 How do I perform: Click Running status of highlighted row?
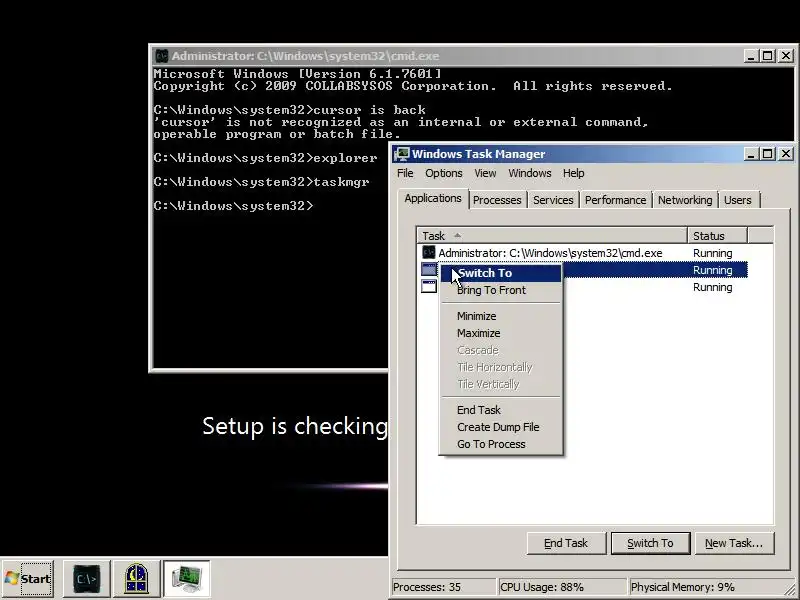click(712, 270)
